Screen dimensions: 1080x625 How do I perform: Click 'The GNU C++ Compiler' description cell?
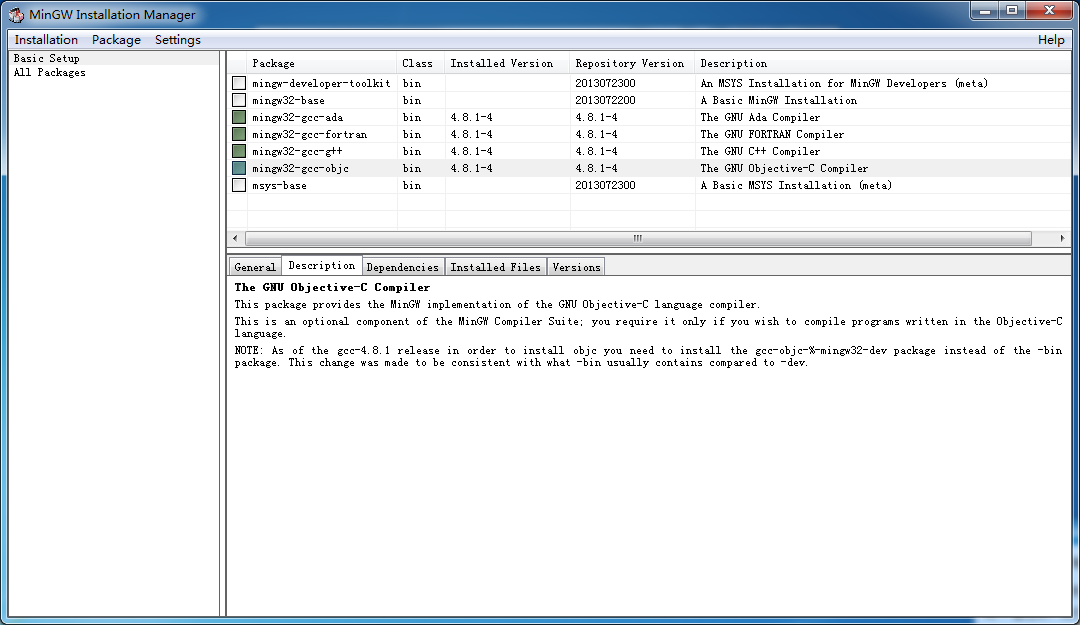click(x=760, y=152)
